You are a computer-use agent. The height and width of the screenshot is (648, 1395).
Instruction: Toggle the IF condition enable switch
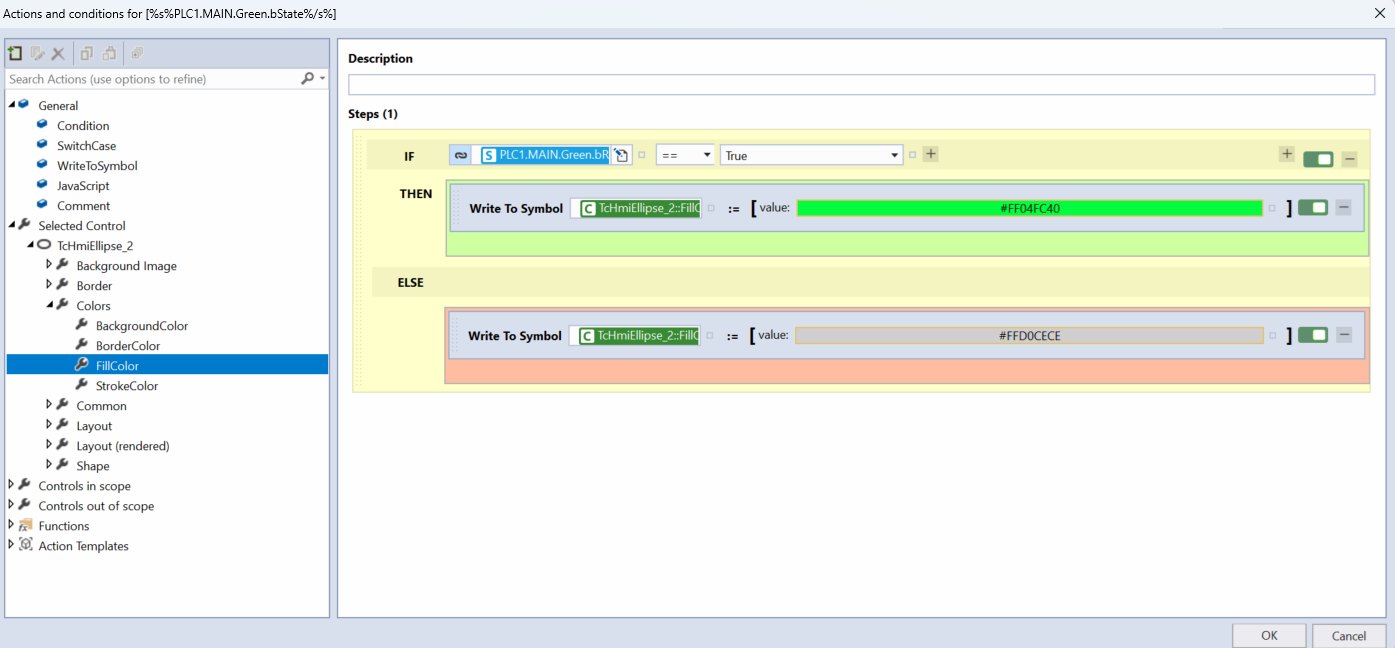1318,159
